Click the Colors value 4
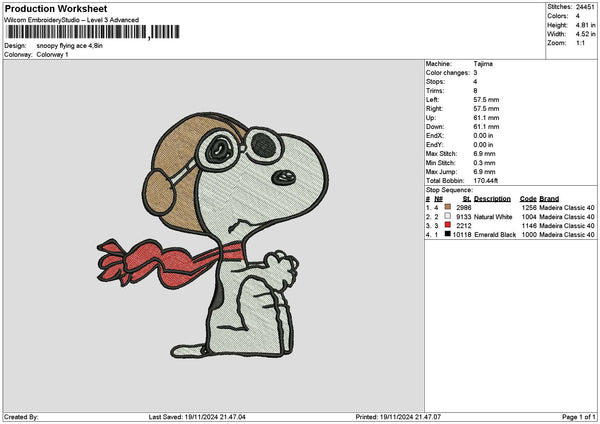The image size is (600, 424). coord(578,16)
